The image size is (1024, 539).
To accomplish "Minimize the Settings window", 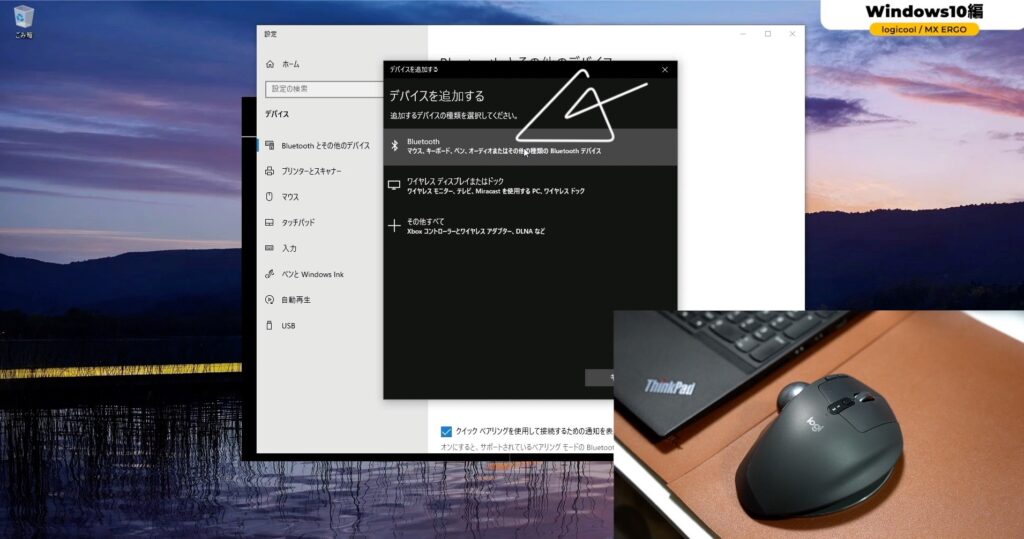I will [x=743, y=34].
